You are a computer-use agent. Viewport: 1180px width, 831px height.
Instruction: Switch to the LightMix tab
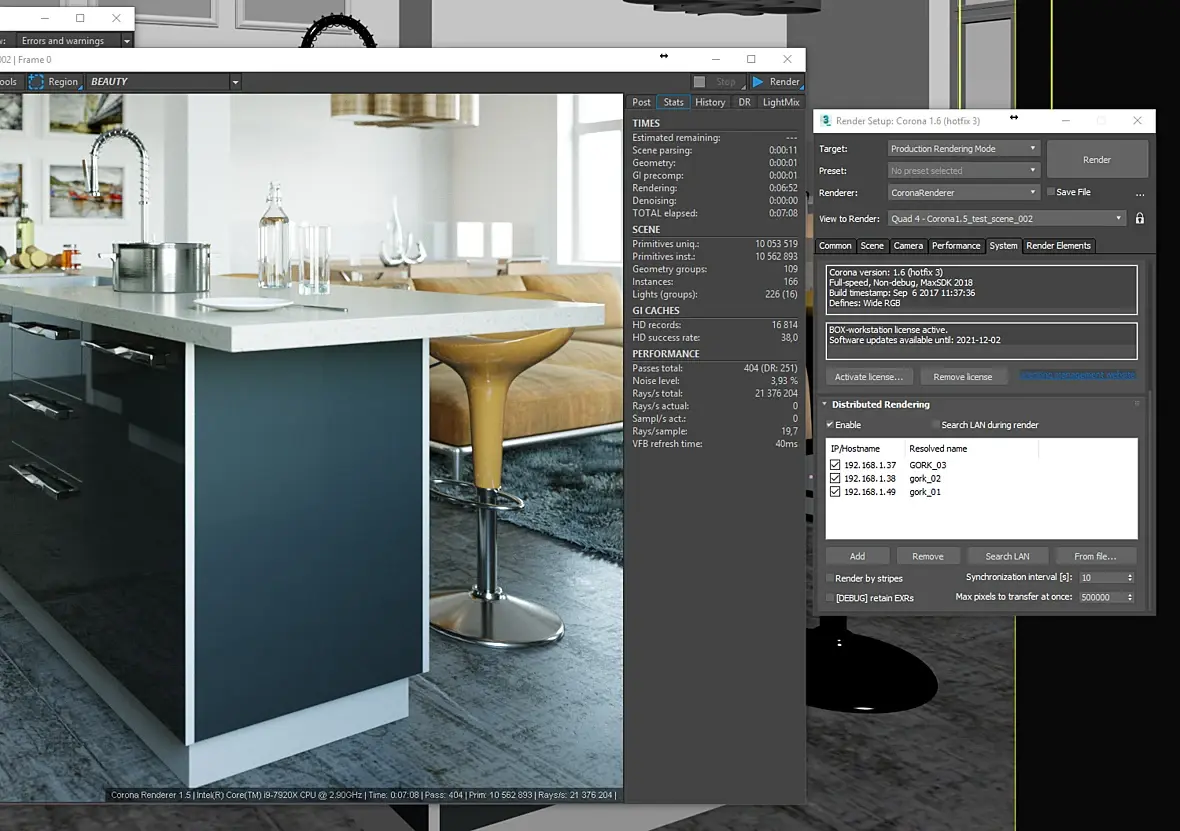[x=780, y=102]
